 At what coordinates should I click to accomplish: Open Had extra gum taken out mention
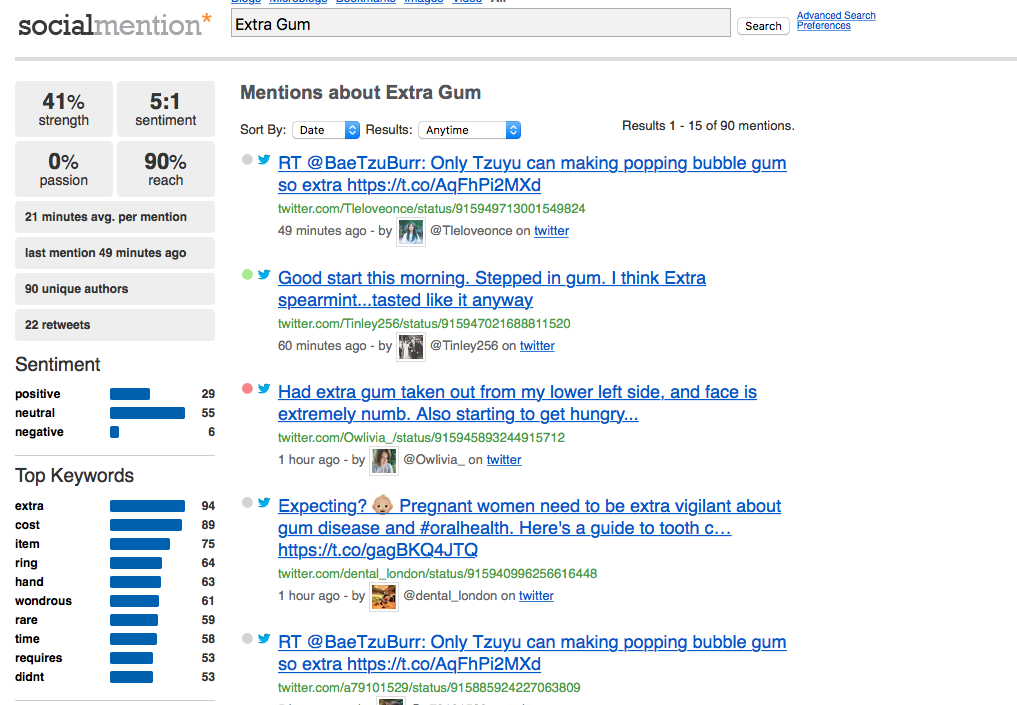[517, 403]
